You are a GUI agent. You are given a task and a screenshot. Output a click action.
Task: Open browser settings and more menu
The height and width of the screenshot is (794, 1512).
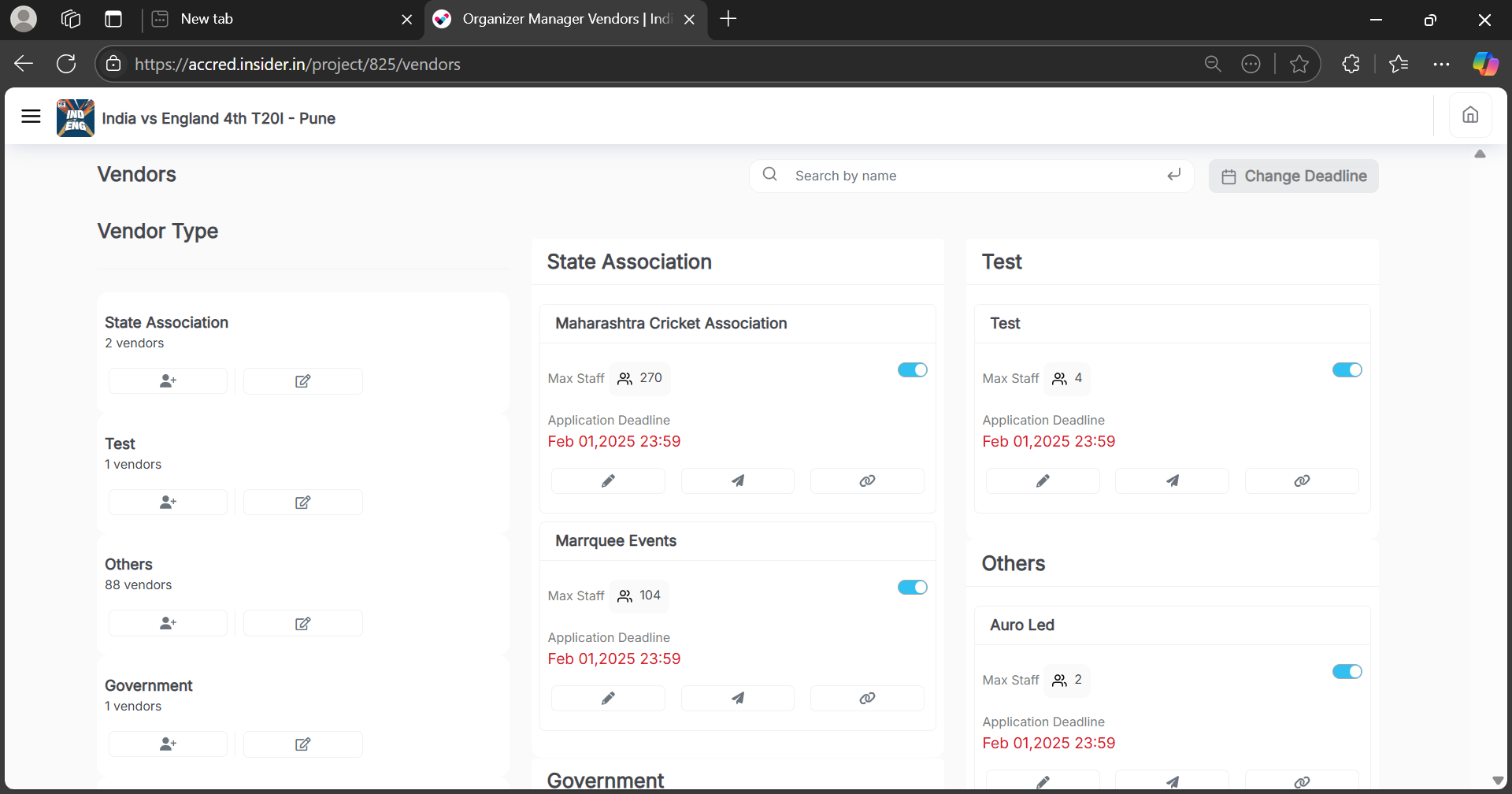pyautogui.click(x=1441, y=65)
